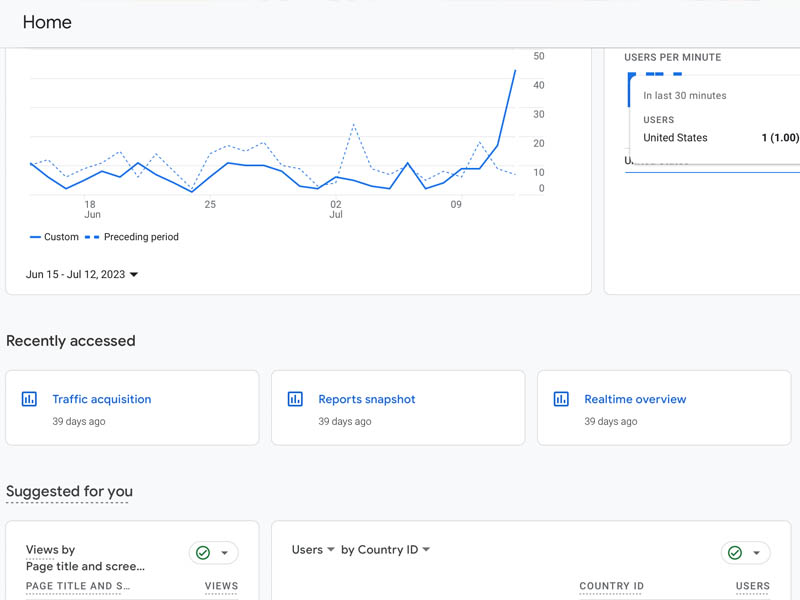The image size is (800, 600).
Task: Click the VIEWS column header
Action: [221, 586]
